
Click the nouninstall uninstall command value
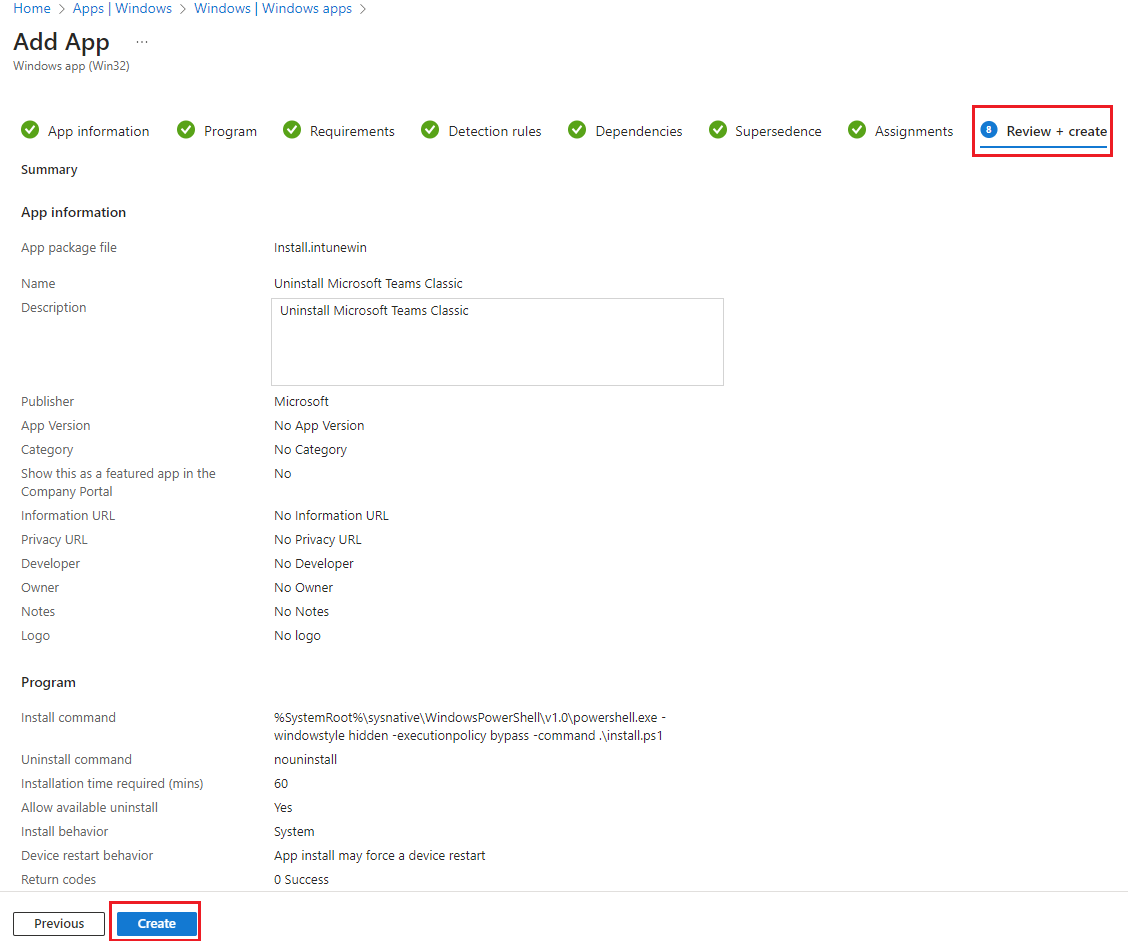pyautogui.click(x=305, y=760)
